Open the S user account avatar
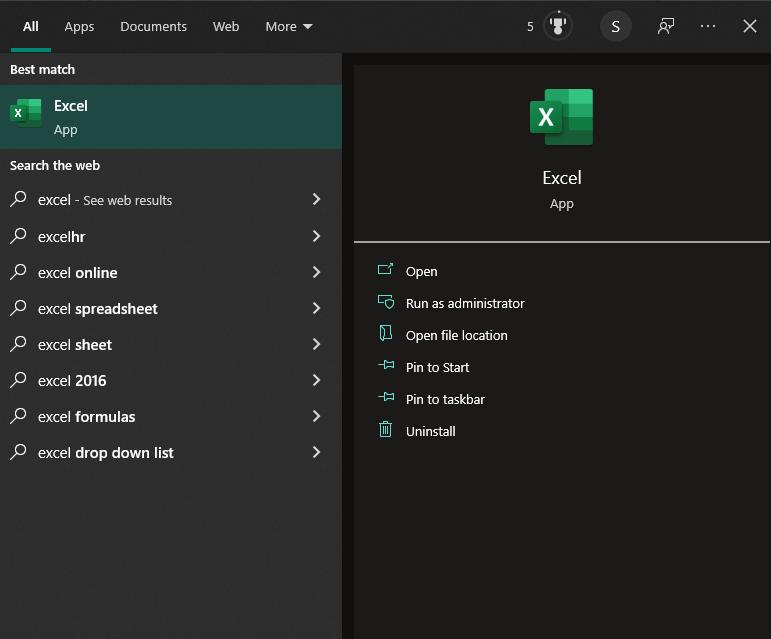771x639 pixels. click(x=616, y=26)
